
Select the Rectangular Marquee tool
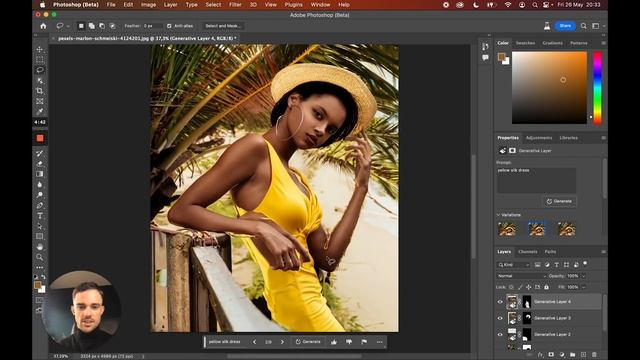(40, 60)
